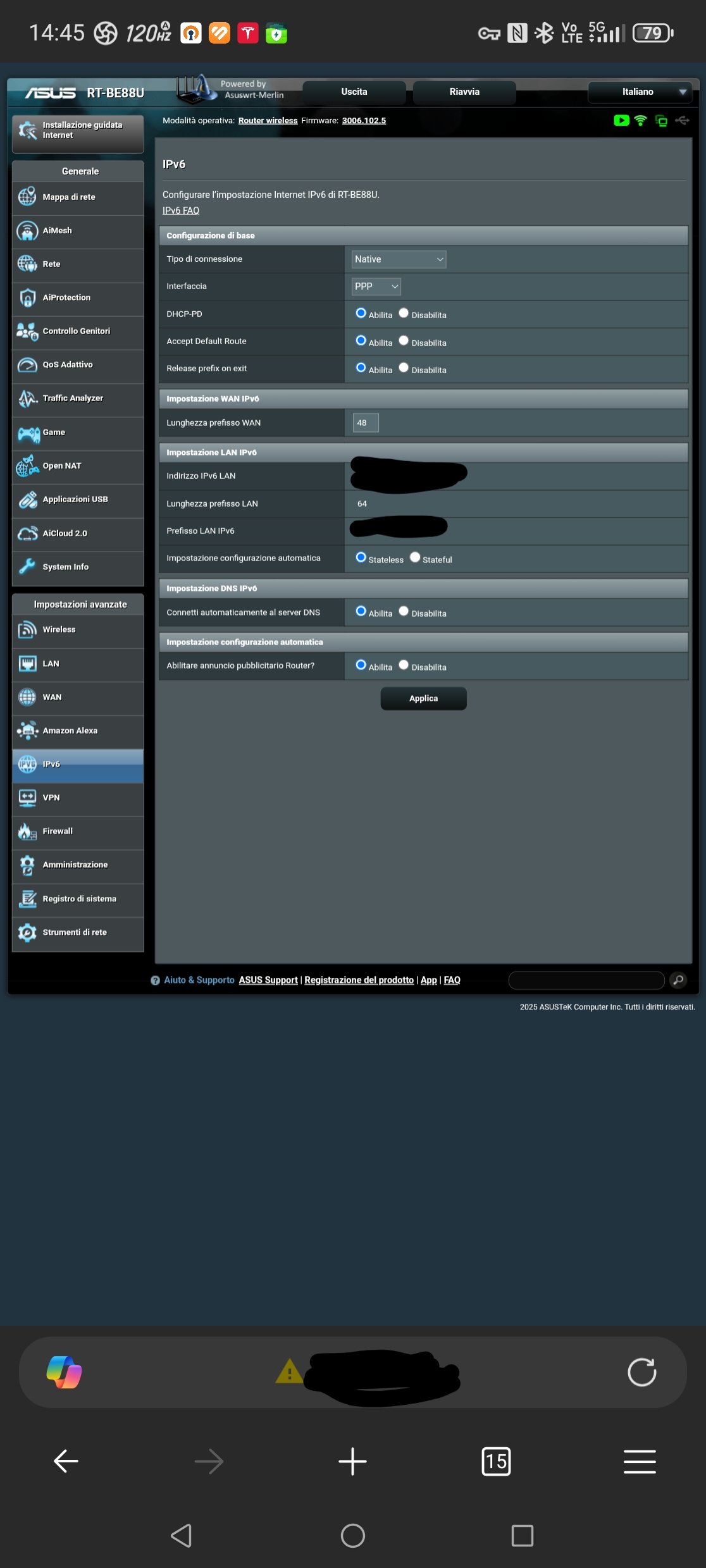Select Disabilita for Accept Default Route
The height and width of the screenshot is (1568, 706).
click(404, 340)
